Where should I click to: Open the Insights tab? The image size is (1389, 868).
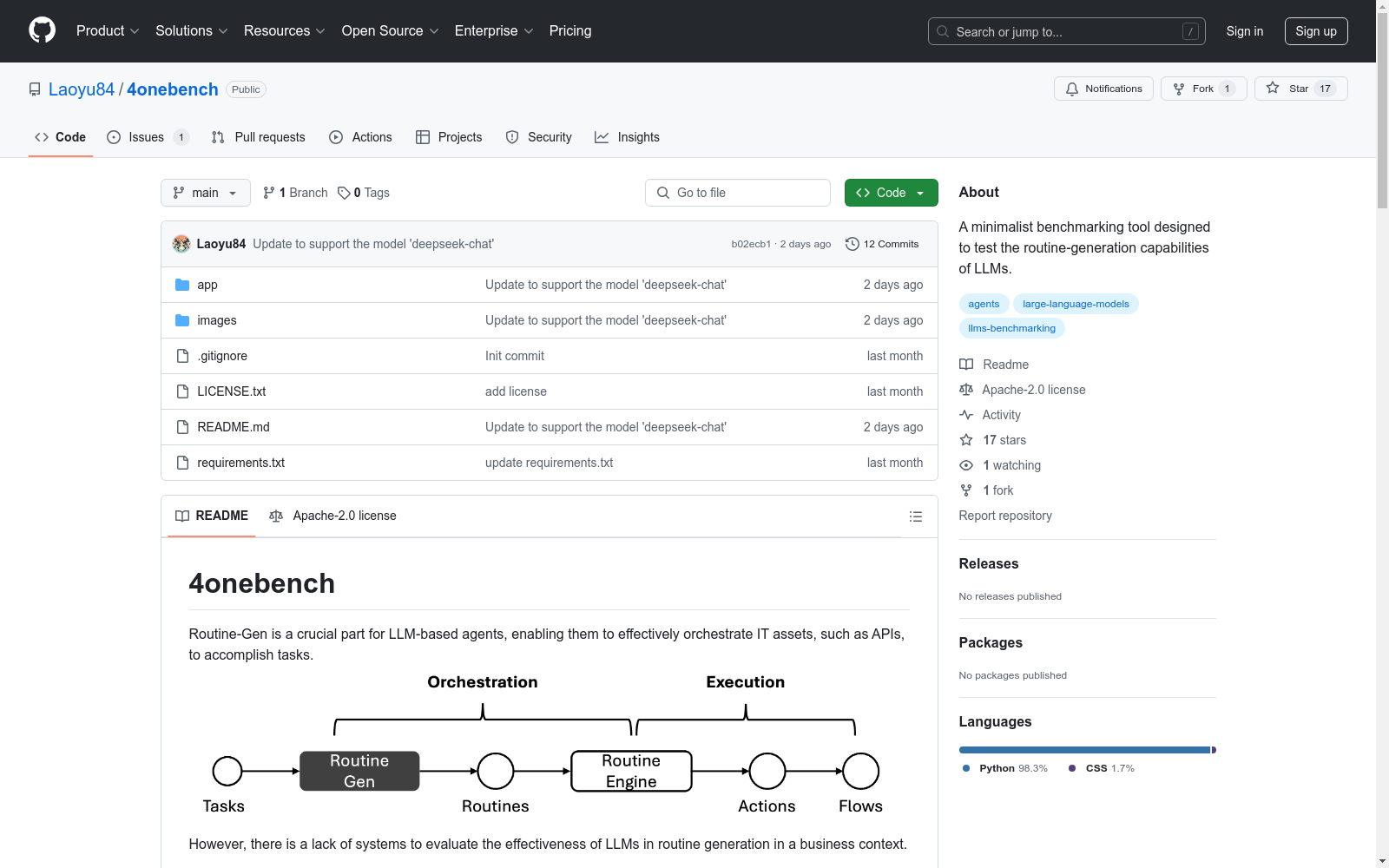[x=628, y=137]
